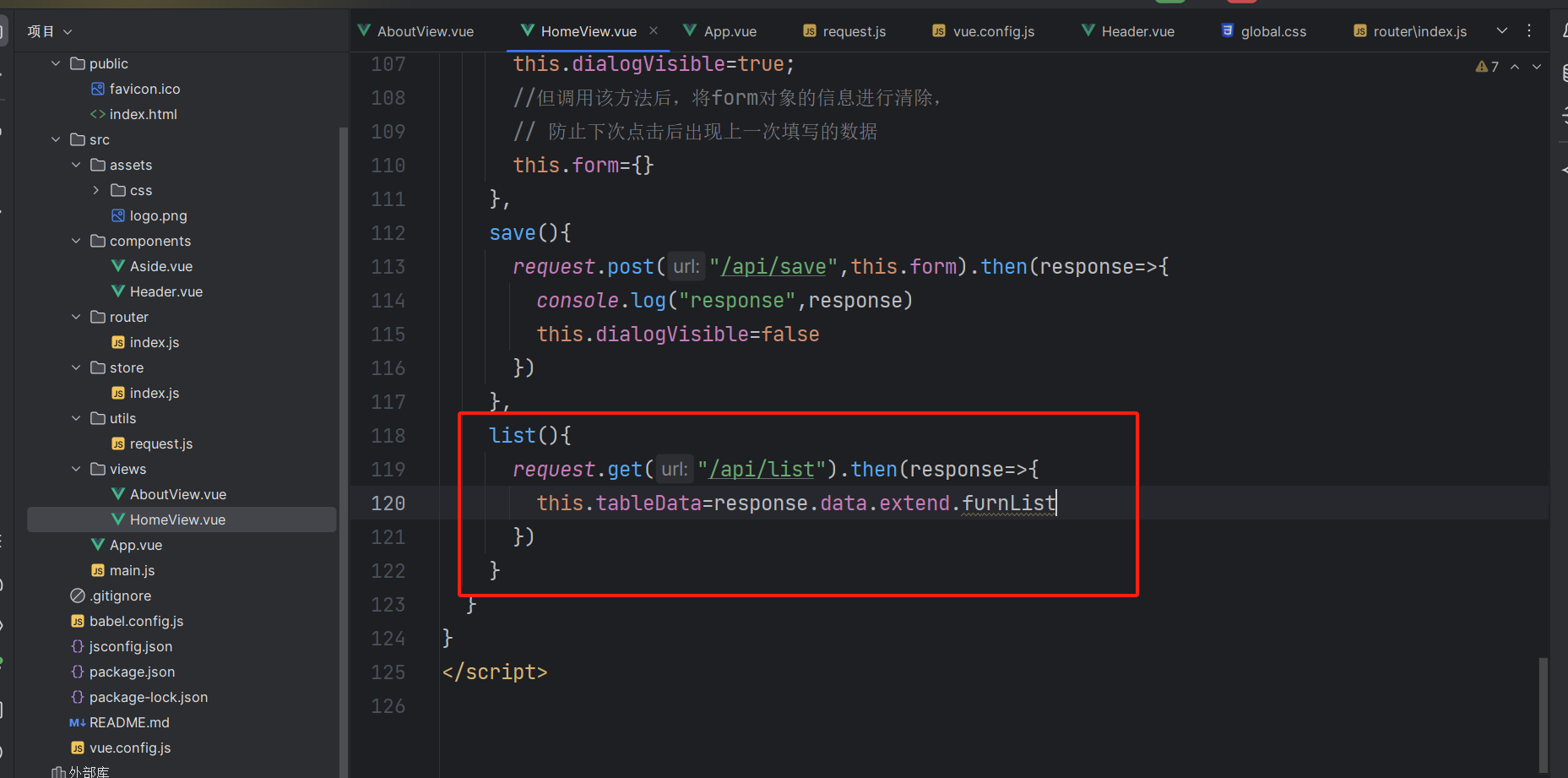Collapse the src folder
The height and width of the screenshot is (778, 1568).
click(56, 139)
